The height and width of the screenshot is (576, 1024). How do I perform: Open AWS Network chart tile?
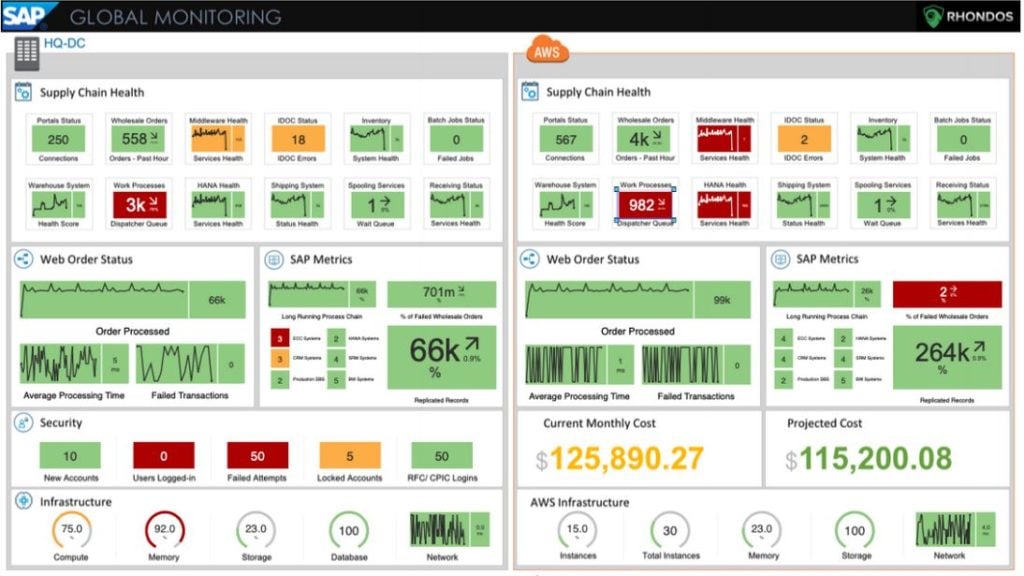click(955, 529)
